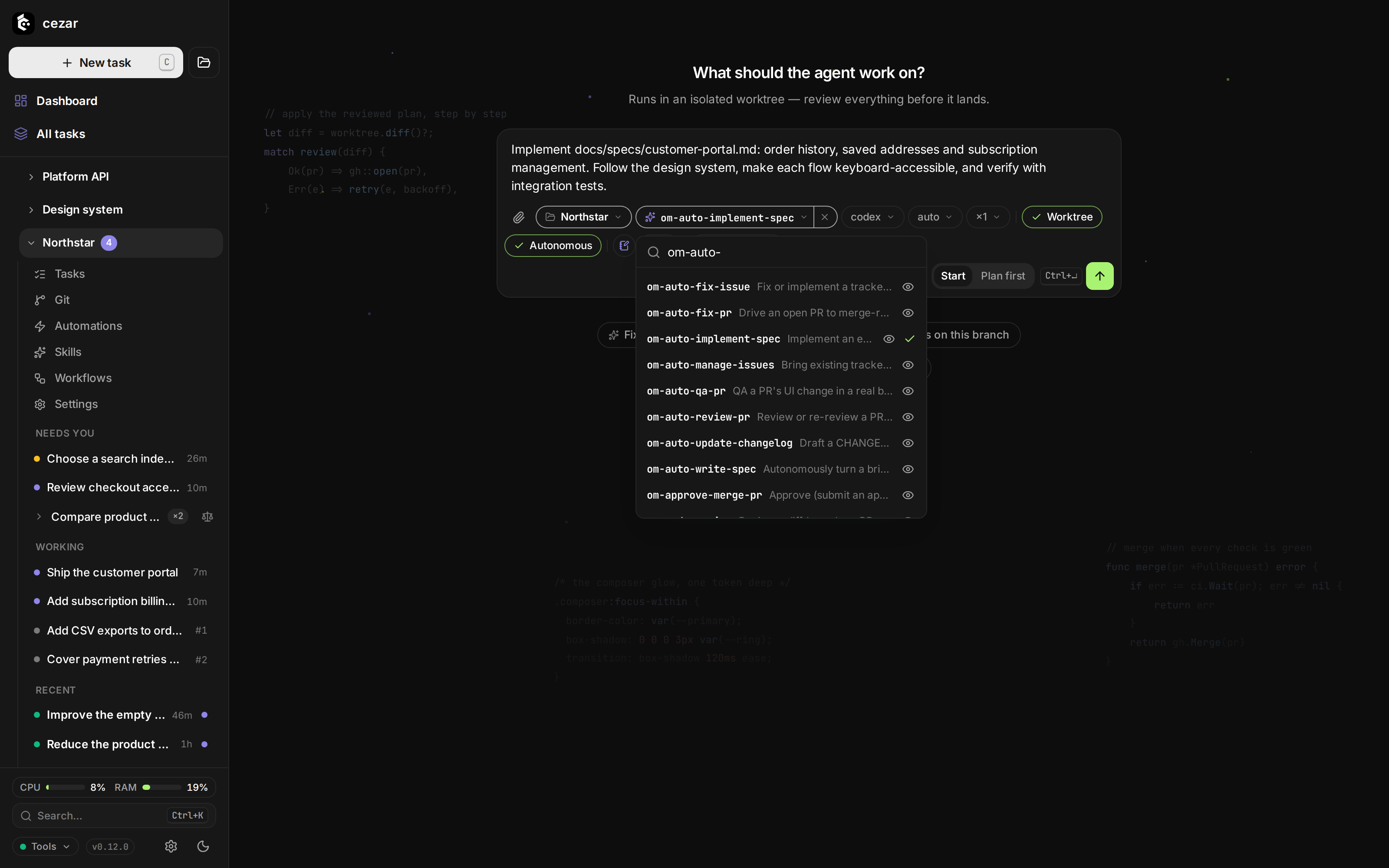The width and height of the screenshot is (1389, 868).
Task: Open the Ship the customer portal task
Action: pos(121,572)
